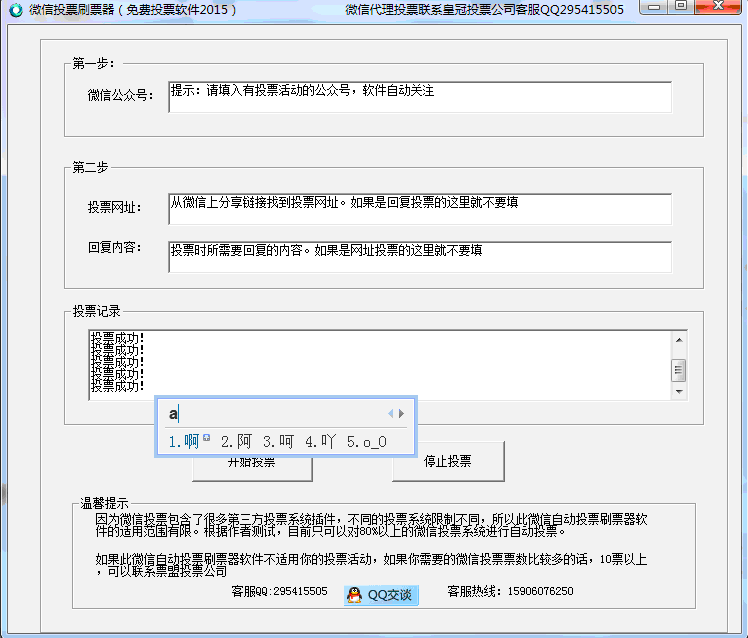
Task: Click the 第一步 group label
Action: pyautogui.click(x=94, y=63)
